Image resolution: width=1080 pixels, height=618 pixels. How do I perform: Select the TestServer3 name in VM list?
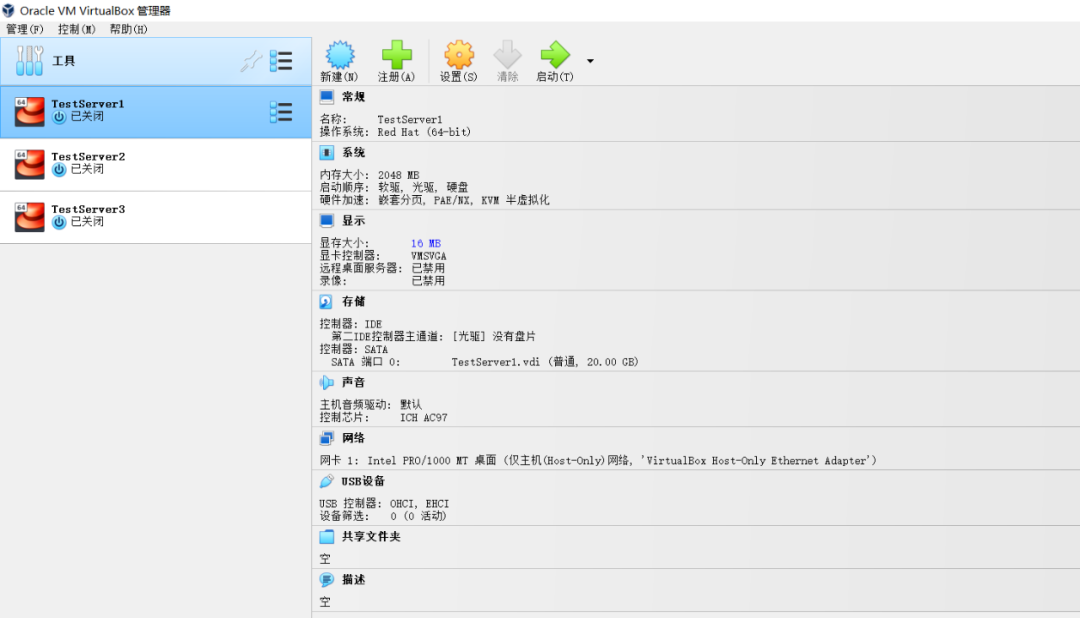click(88, 209)
